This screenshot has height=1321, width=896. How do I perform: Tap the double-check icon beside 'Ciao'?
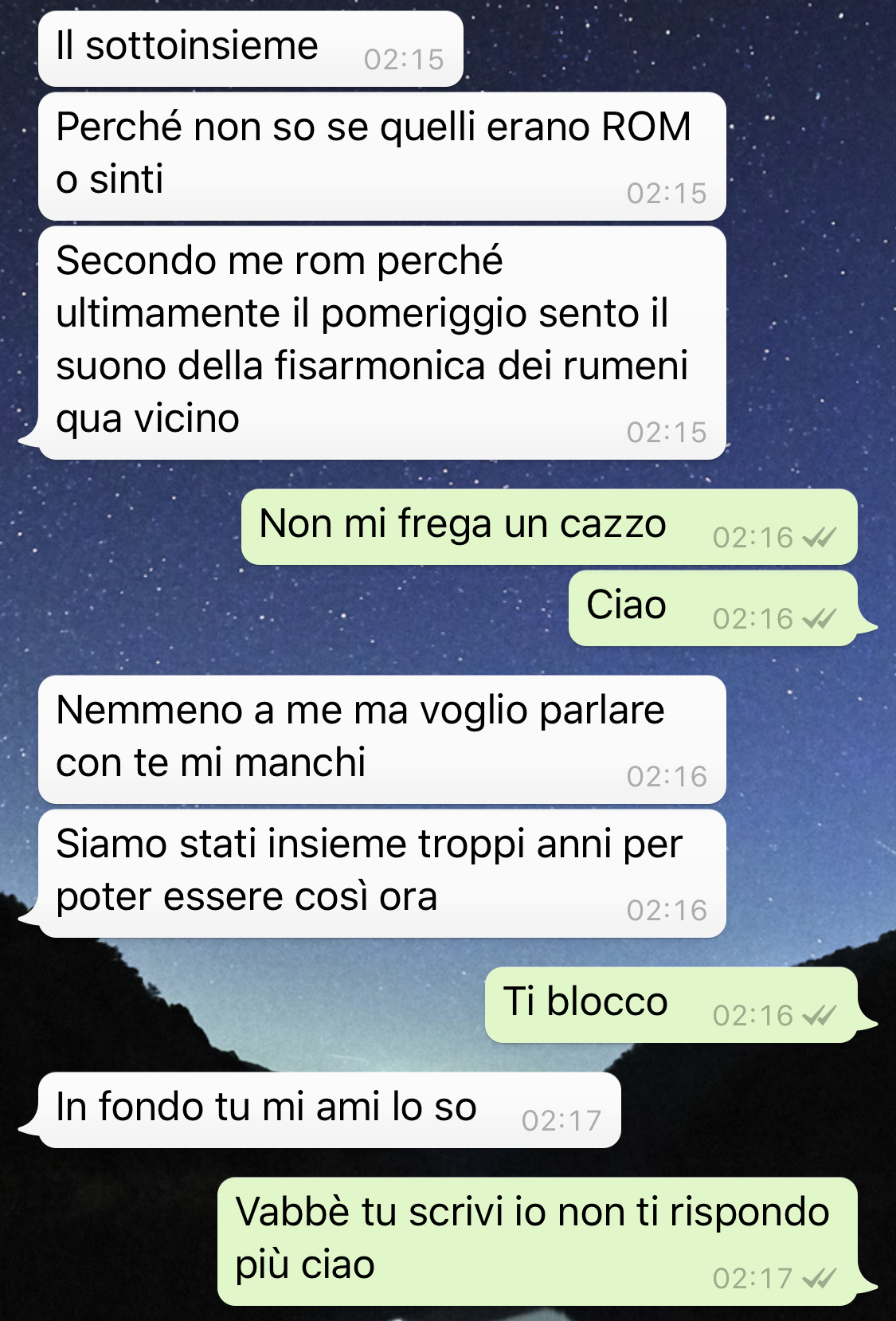click(820, 619)
